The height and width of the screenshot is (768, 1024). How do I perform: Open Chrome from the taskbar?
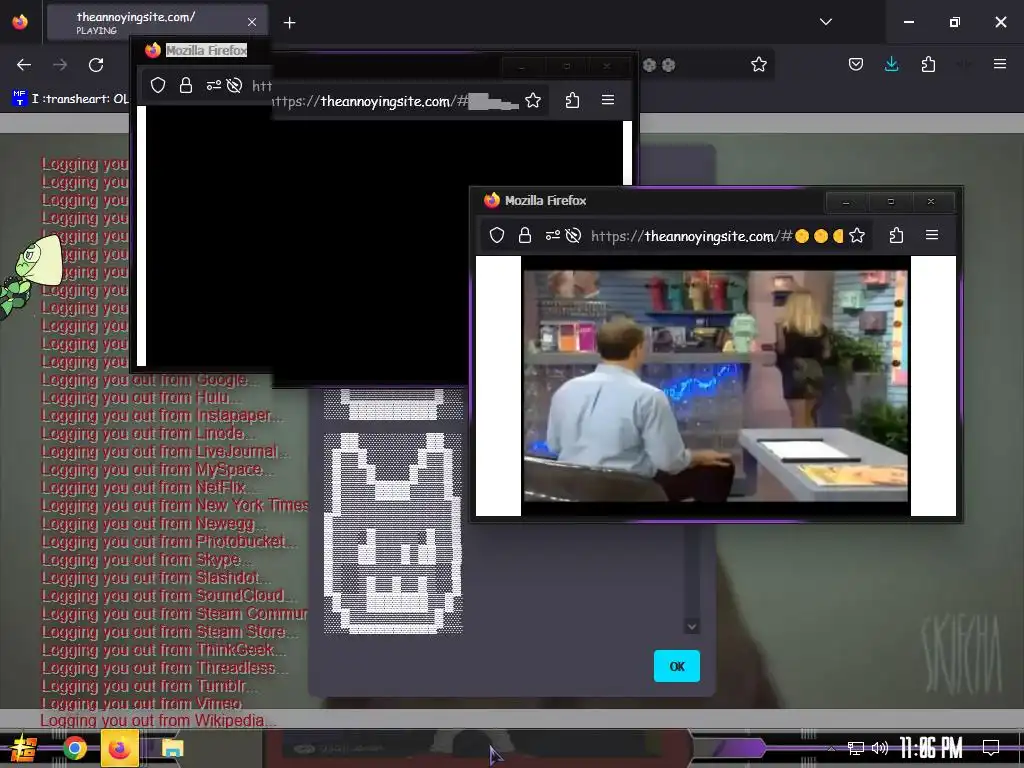click(75, 748)
